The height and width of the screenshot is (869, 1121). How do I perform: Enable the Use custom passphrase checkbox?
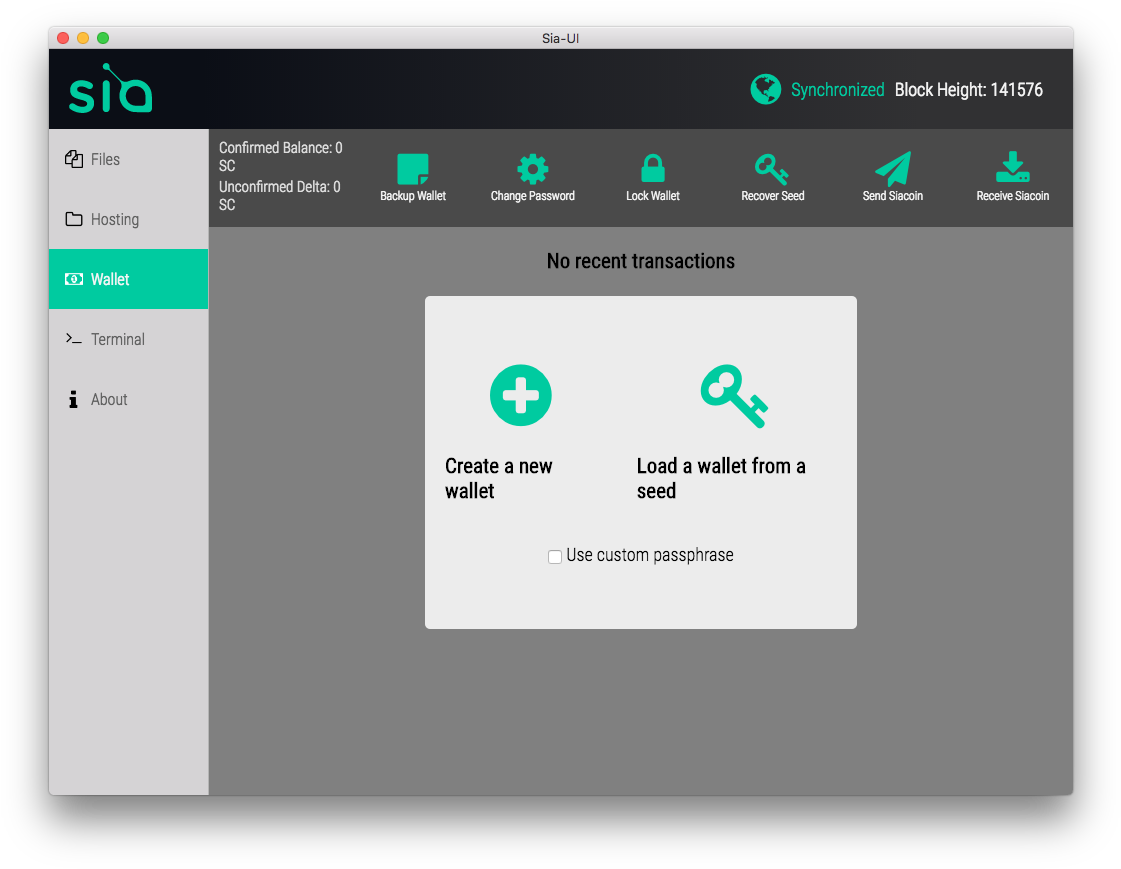555,557
